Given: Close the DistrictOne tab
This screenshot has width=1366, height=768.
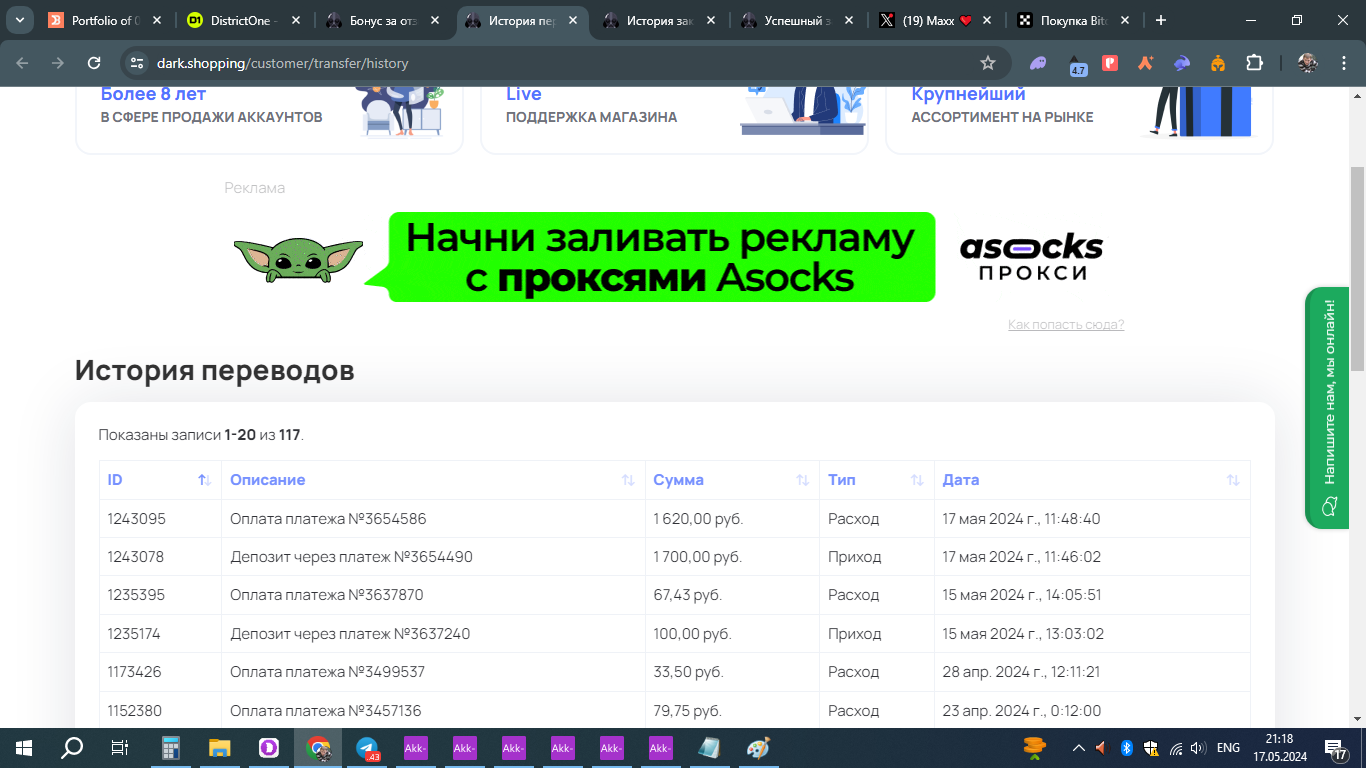Looking at the screenshot, I should [x=295, y=20].
